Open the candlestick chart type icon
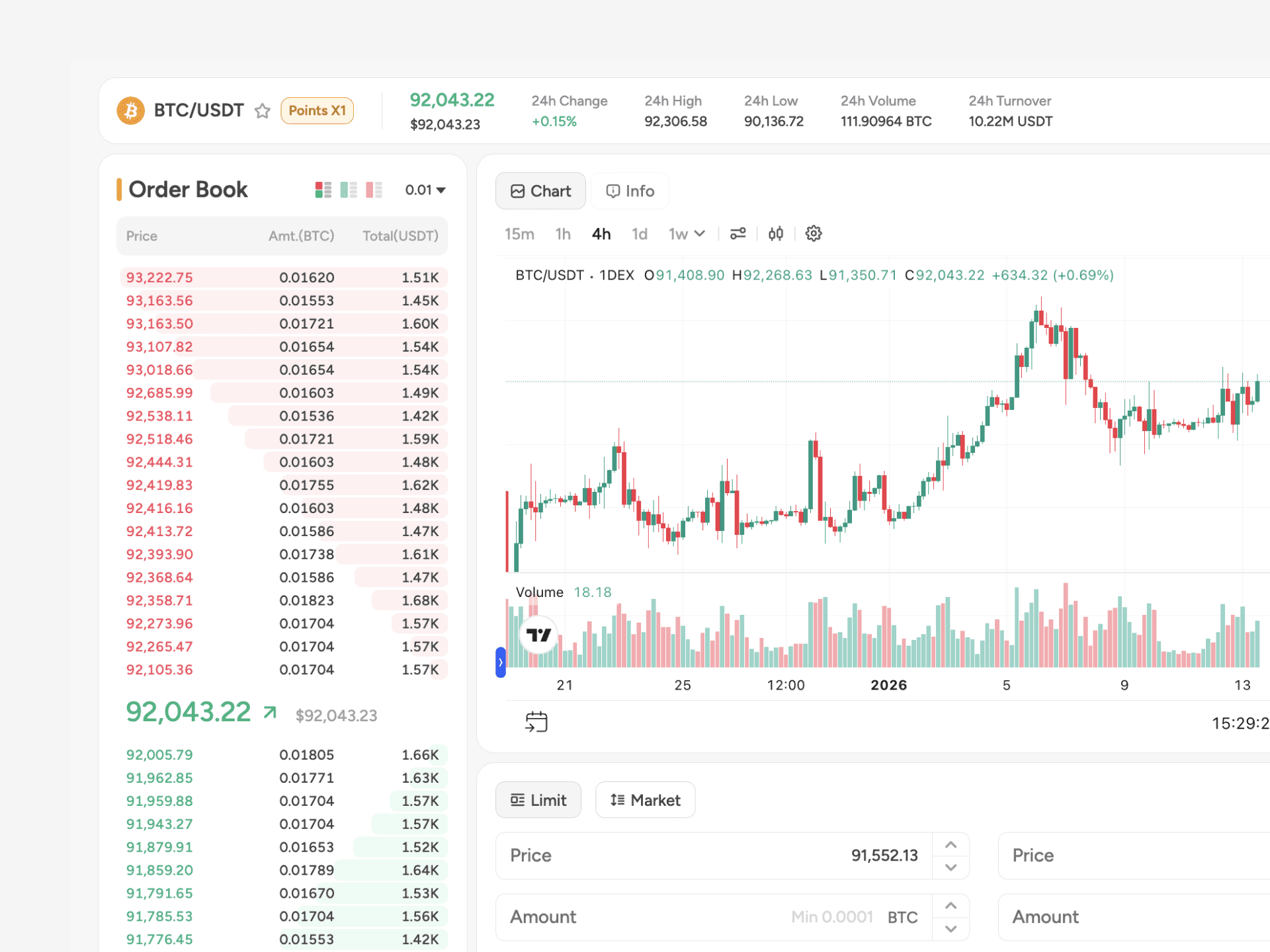Screen dimensions: 1270x952 pyautogui.click(x=776, y=233)
